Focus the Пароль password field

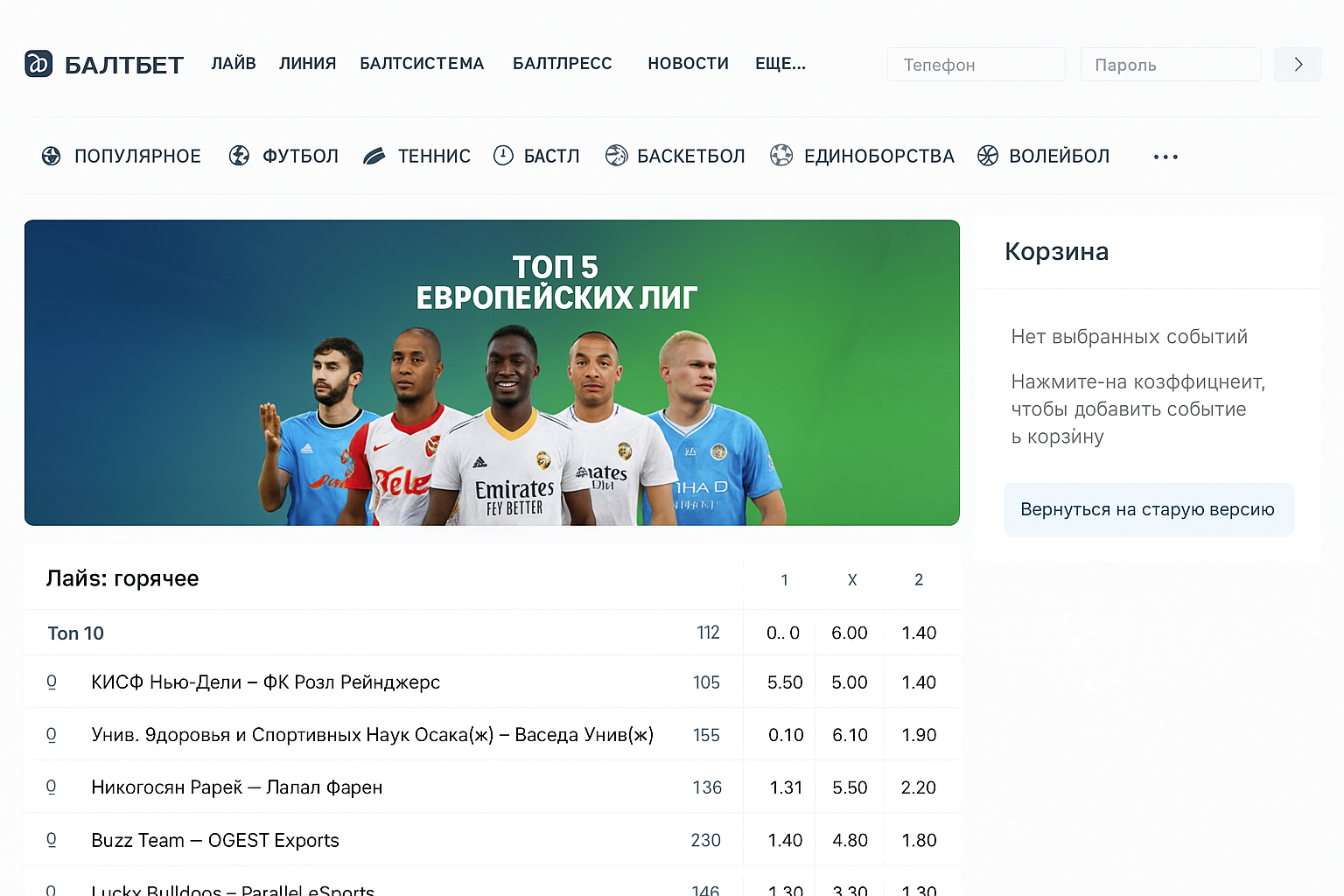pos(1171,64)
